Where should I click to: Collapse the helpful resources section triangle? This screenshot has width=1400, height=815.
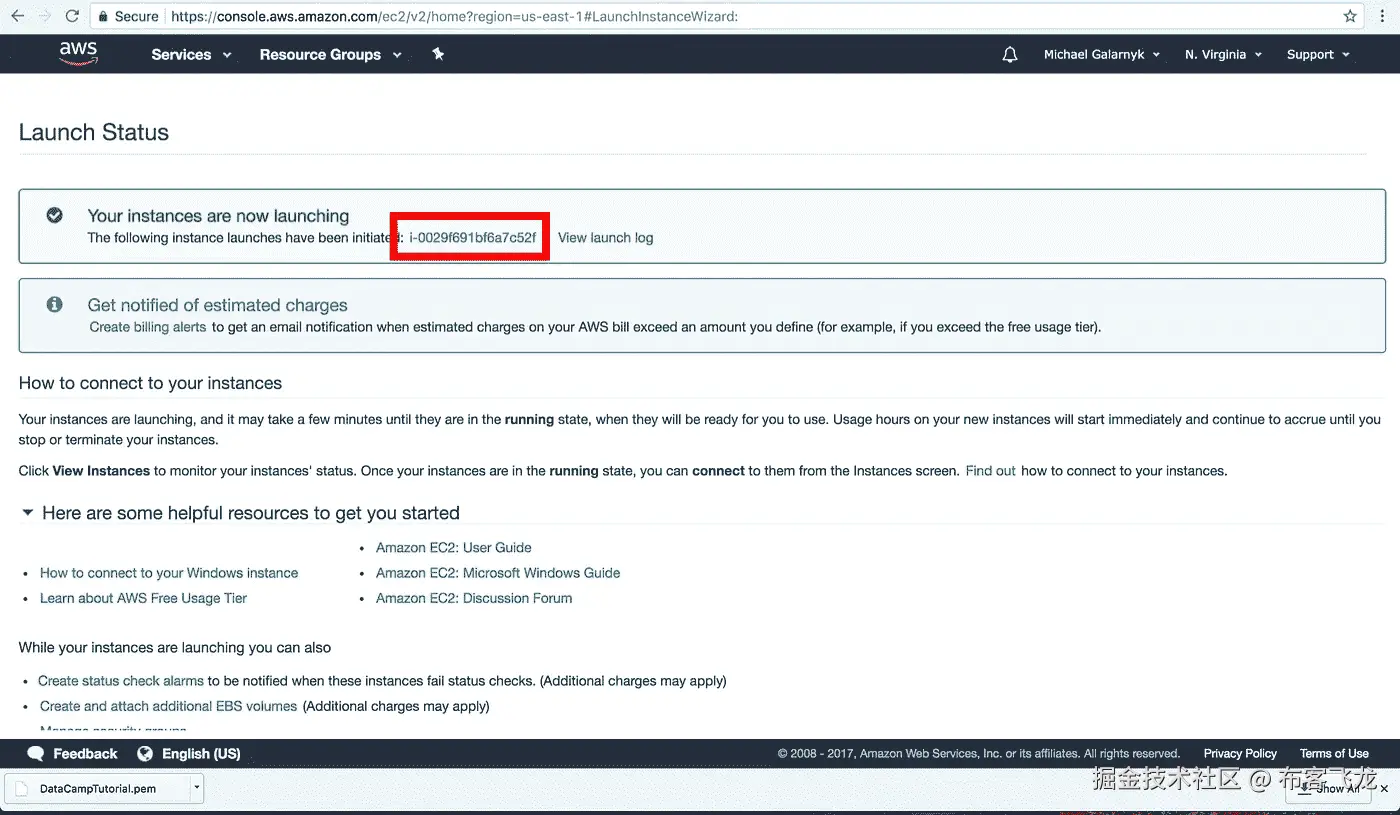28,512
